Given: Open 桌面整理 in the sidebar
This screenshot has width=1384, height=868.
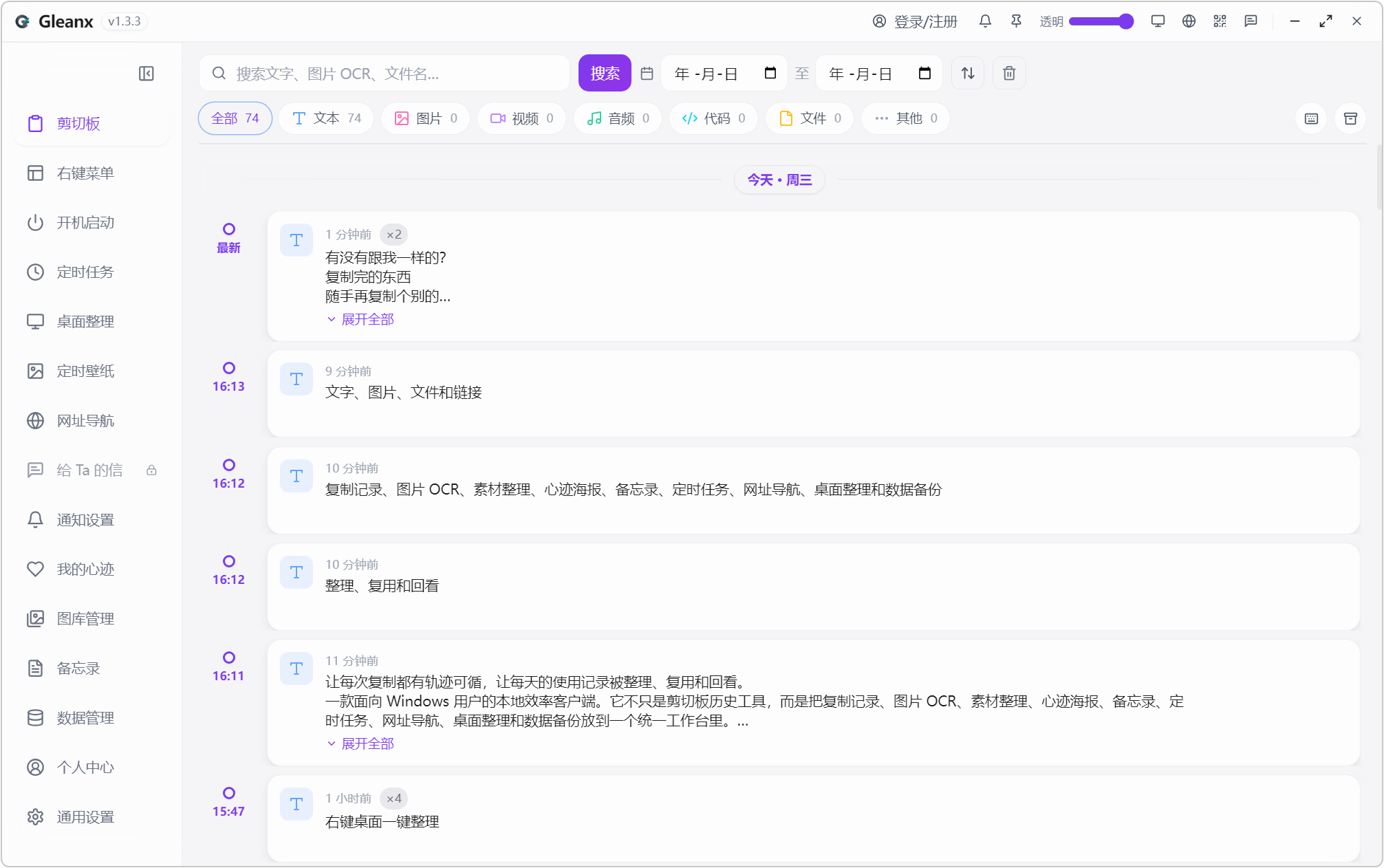Looking at the screenshot, I should tap(91, 322).
